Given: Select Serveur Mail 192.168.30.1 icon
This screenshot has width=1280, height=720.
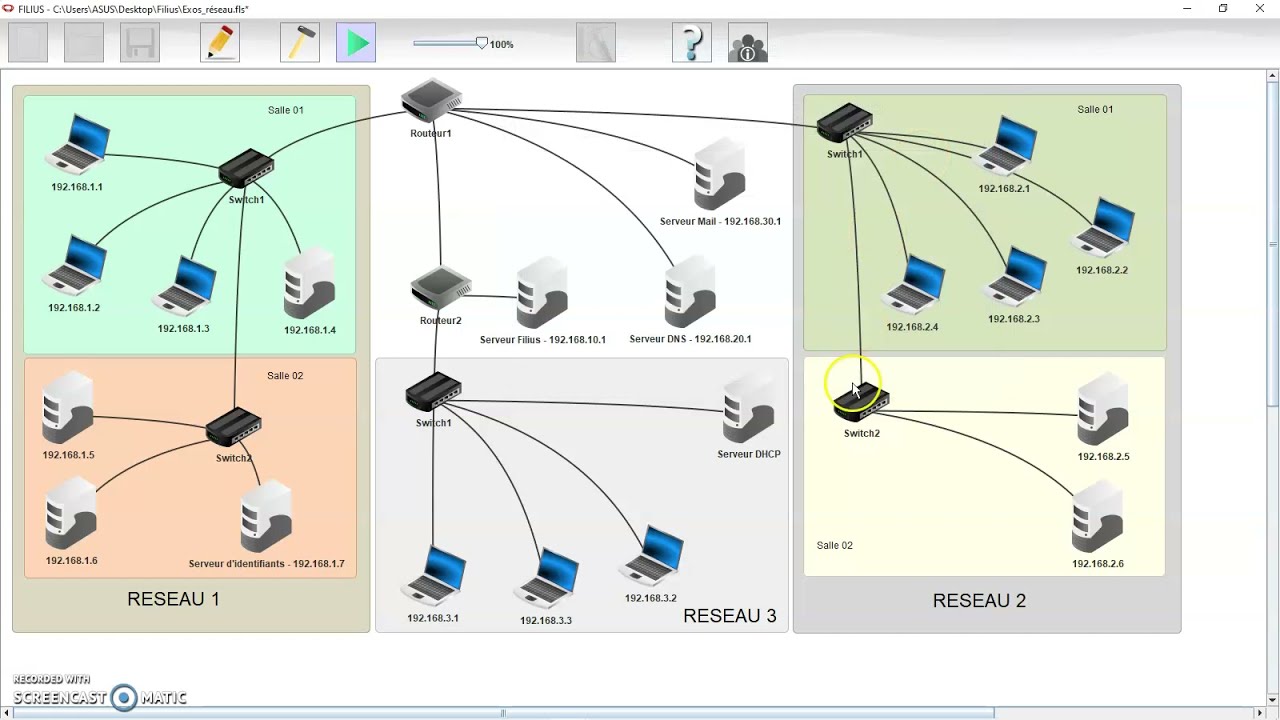Looking at the screenshot, I should [720, 175].
